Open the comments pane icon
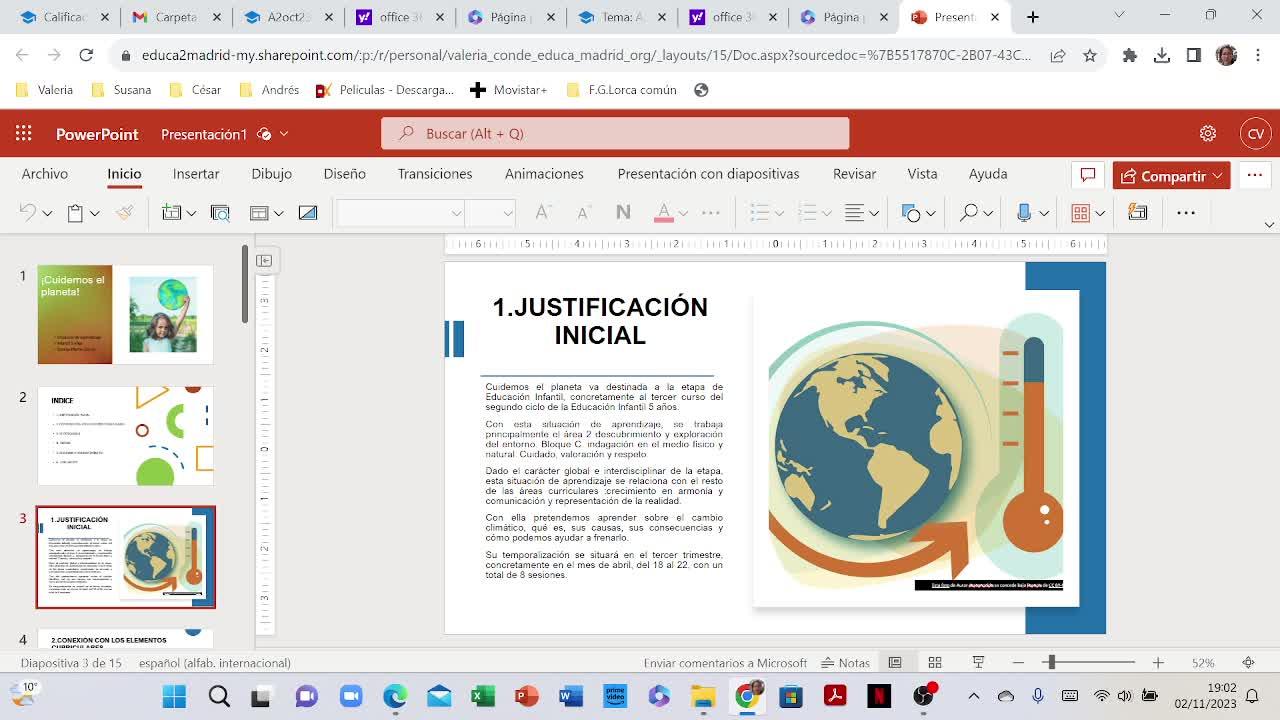Image resolution: width=1280 pixels, height=720 pixels. 1087,175
